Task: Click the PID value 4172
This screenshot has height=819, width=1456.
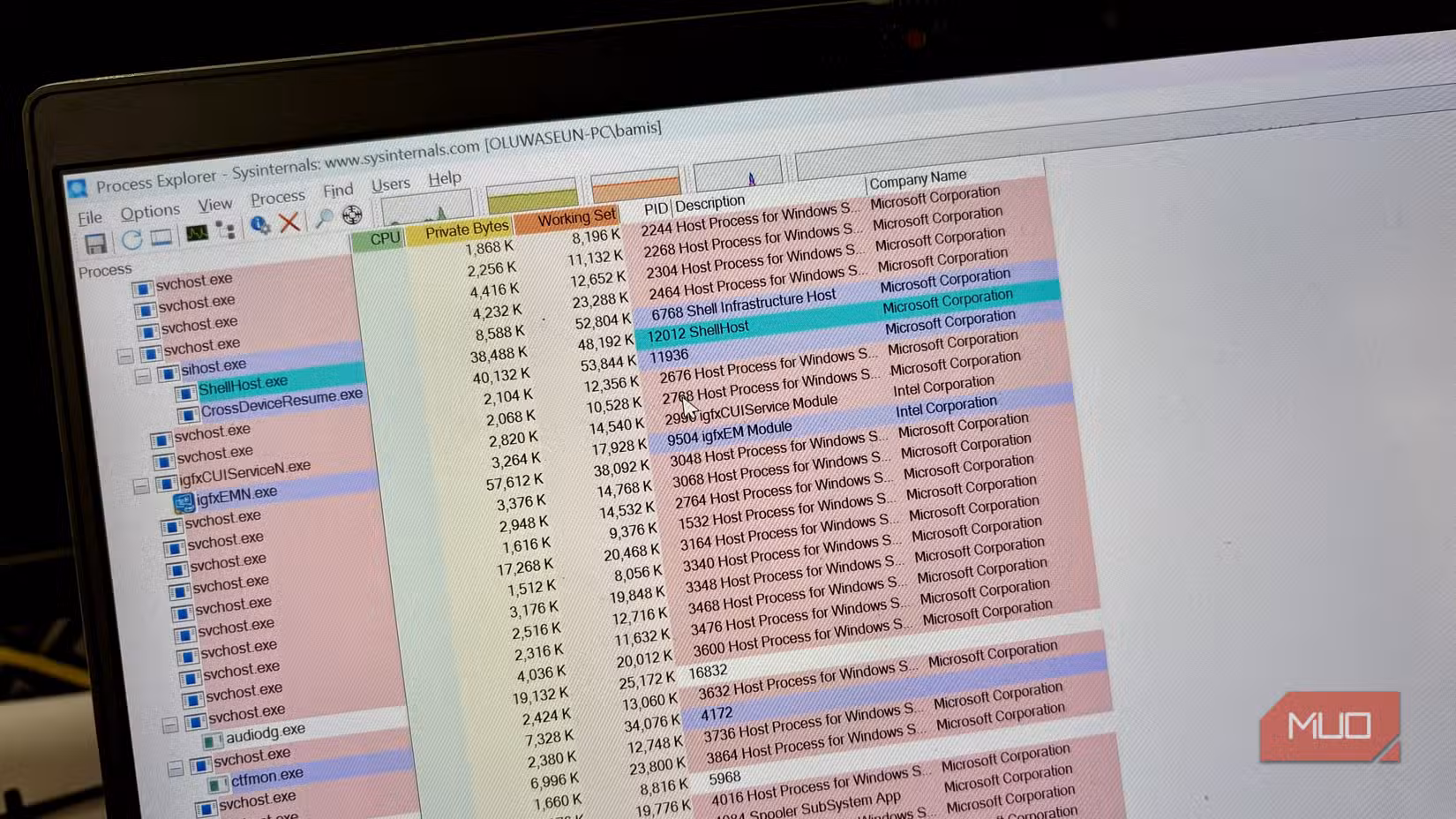Action: click(x=717, y=714)
